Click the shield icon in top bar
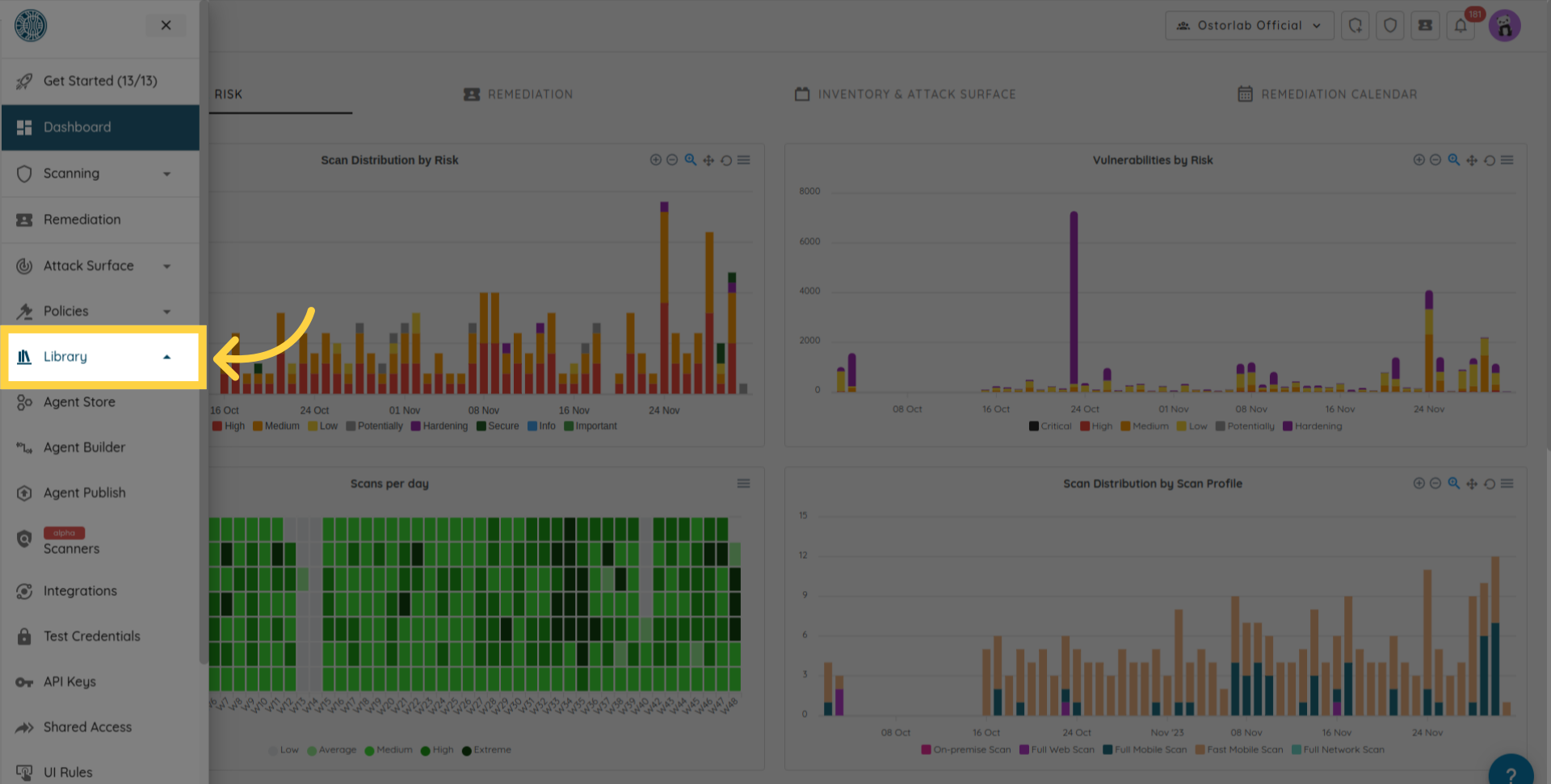Screen dimensions: 1551x784 1390,26
